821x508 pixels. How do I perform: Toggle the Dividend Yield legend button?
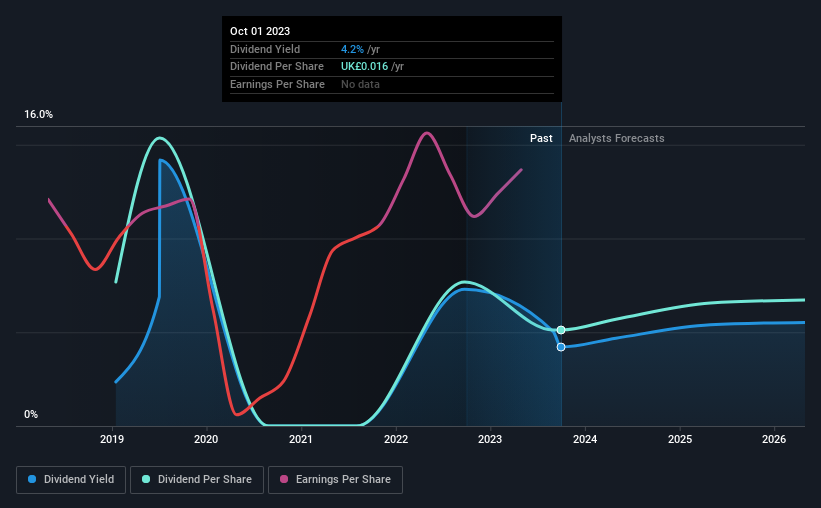pyautogui.click(x=71, y=480)
